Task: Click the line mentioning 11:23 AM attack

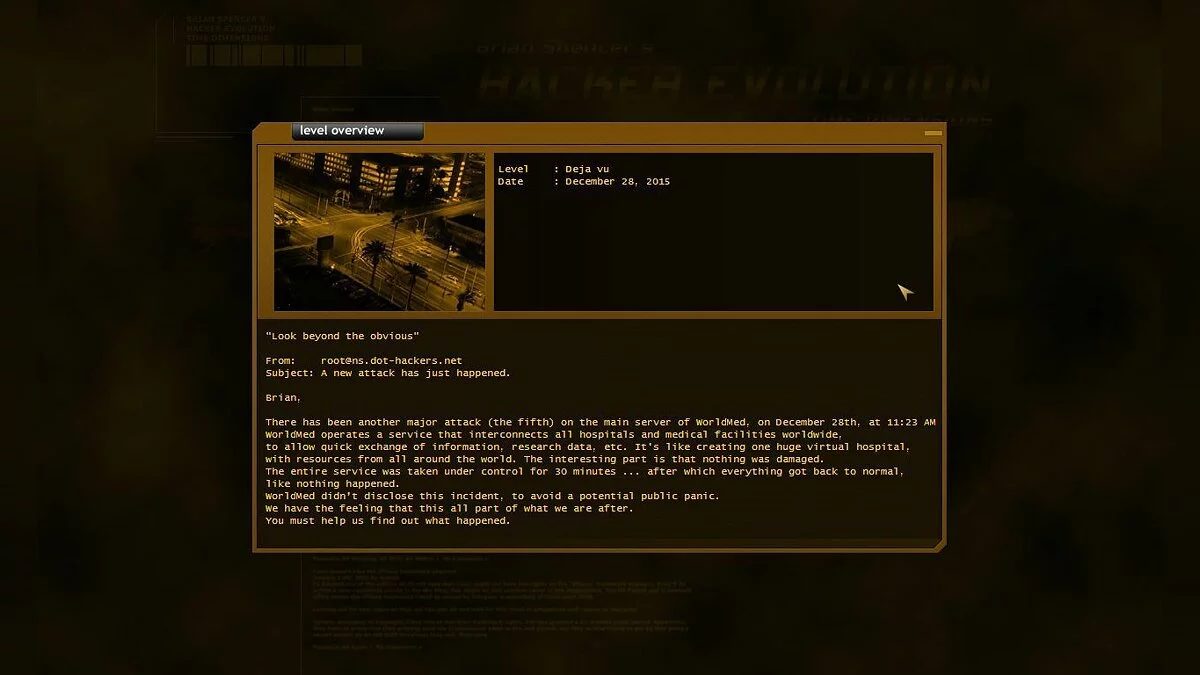Action: pos(600,422)
